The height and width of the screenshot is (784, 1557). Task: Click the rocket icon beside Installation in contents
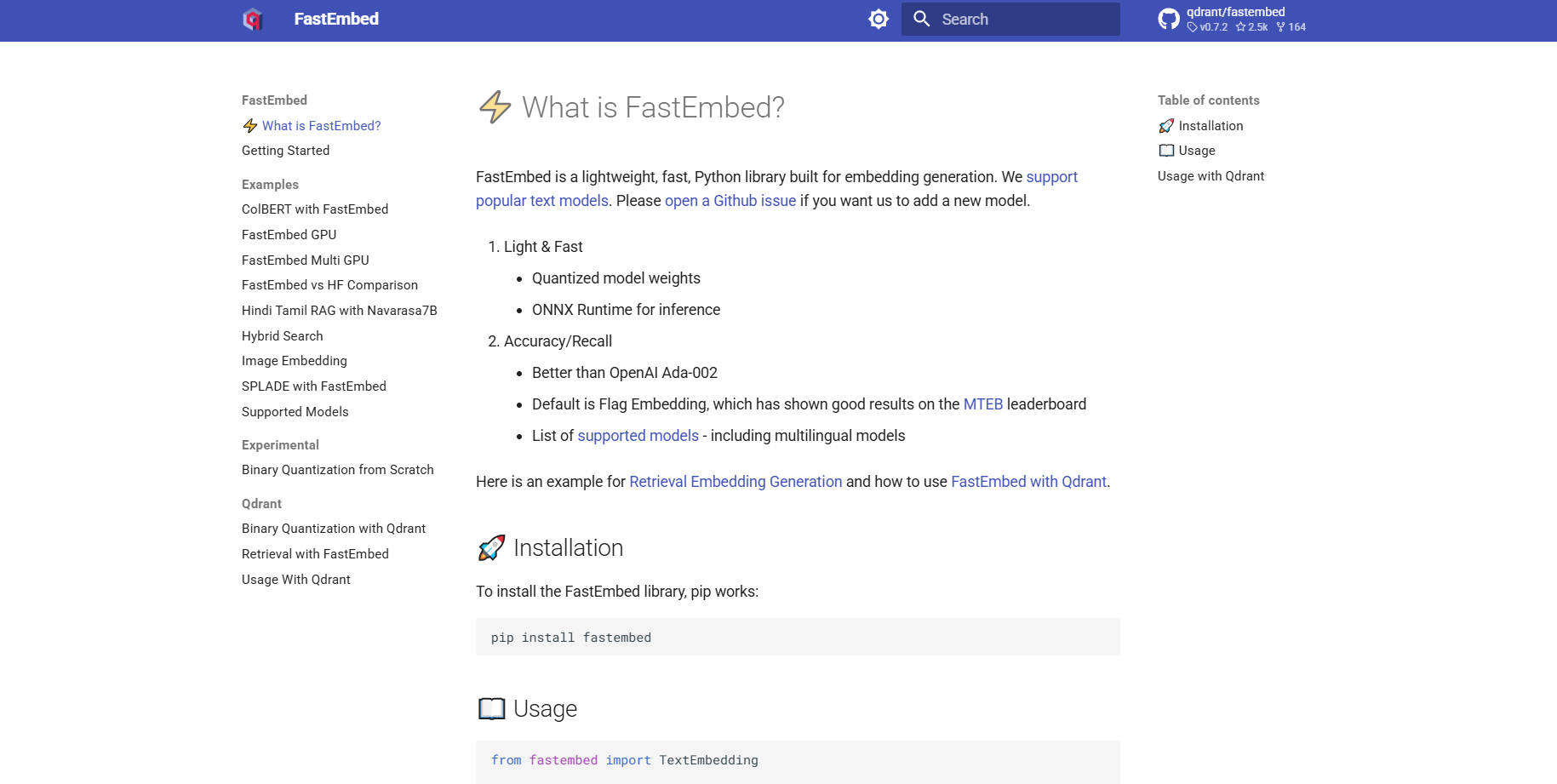point(1166,126)
